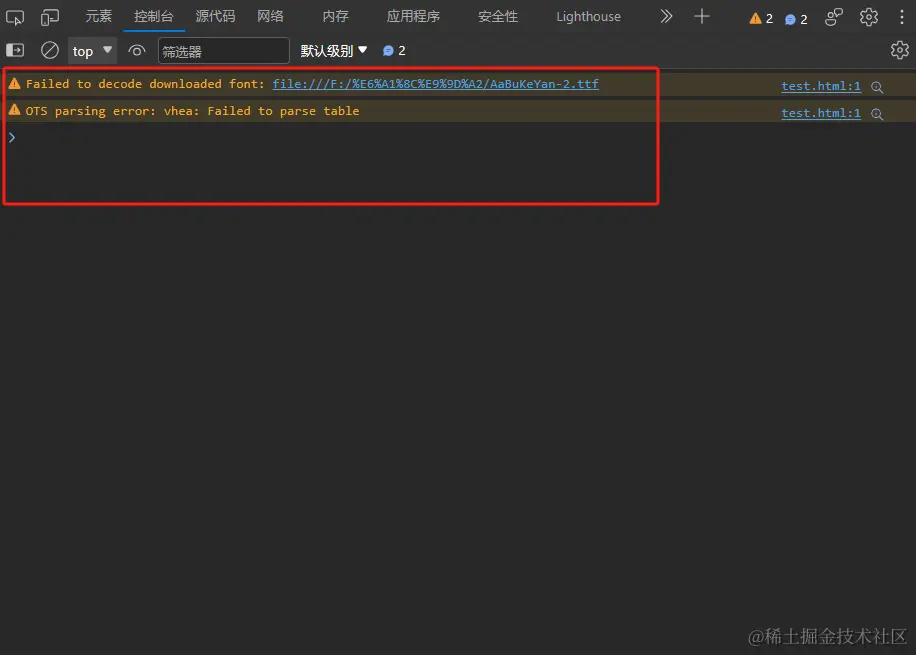Open DevTools settings gear in top bar
The width and height of the screenshot is (916, 655).
coord(869,17)
